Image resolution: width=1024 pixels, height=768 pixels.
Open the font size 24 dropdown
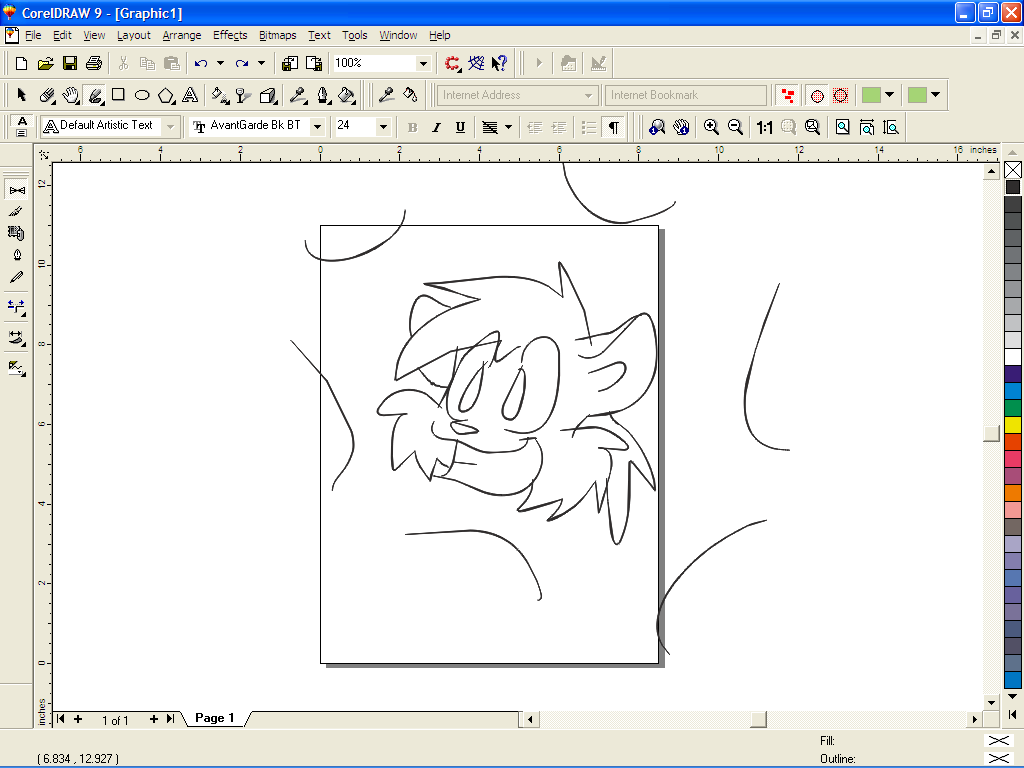383,127
